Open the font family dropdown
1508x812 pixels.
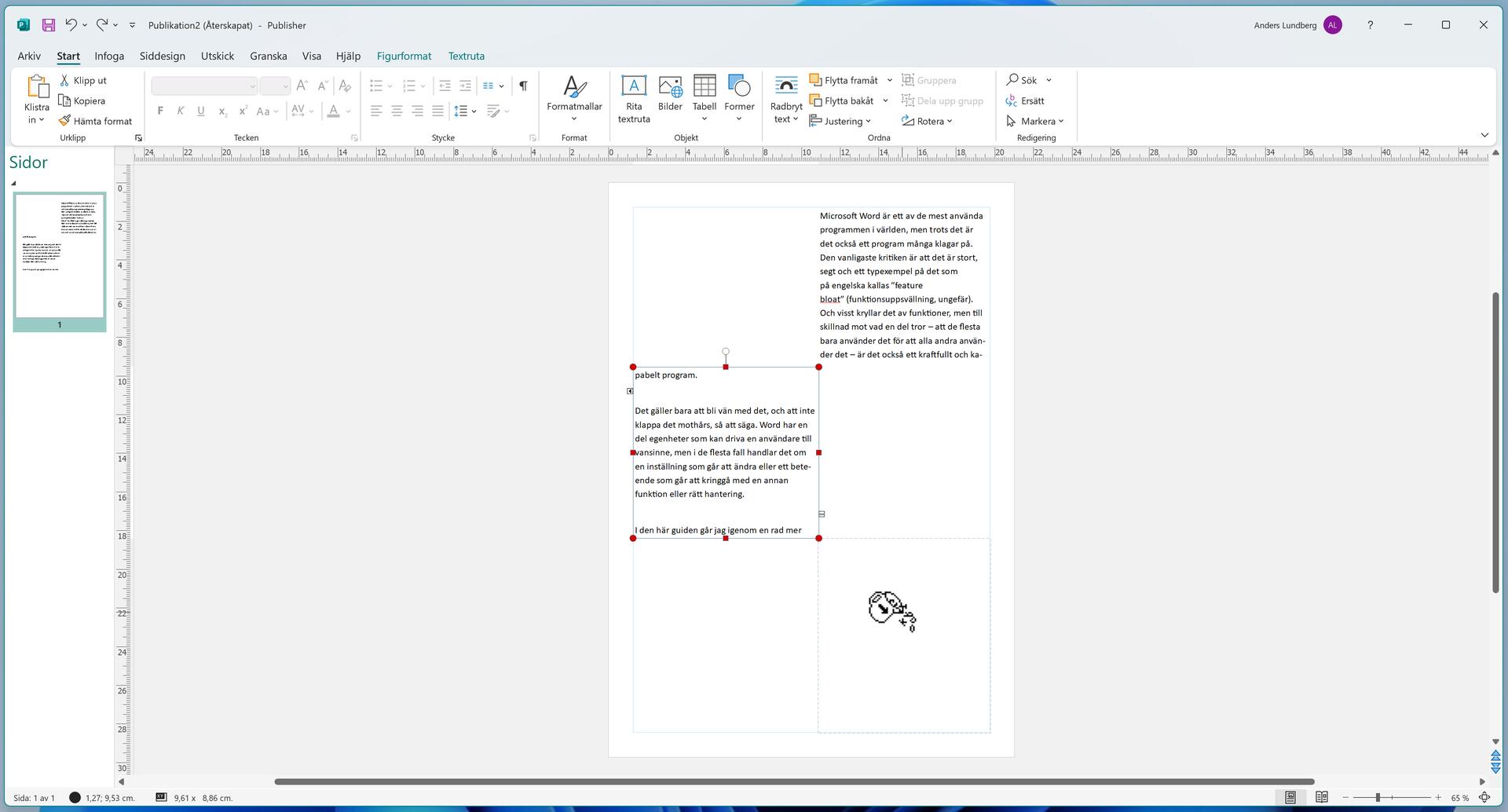tap(203, 85)
